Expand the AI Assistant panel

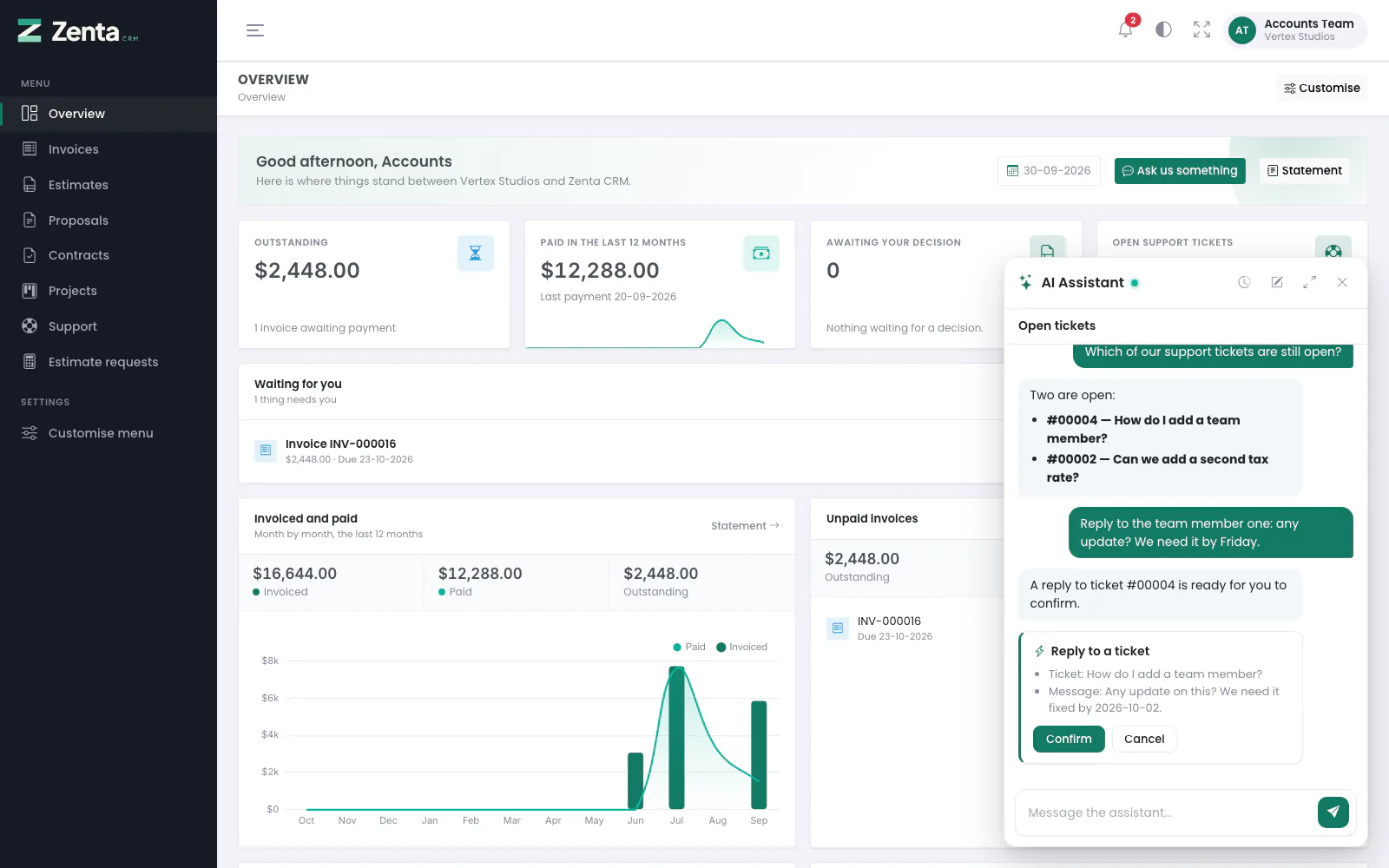click(x=1309, y=282)
